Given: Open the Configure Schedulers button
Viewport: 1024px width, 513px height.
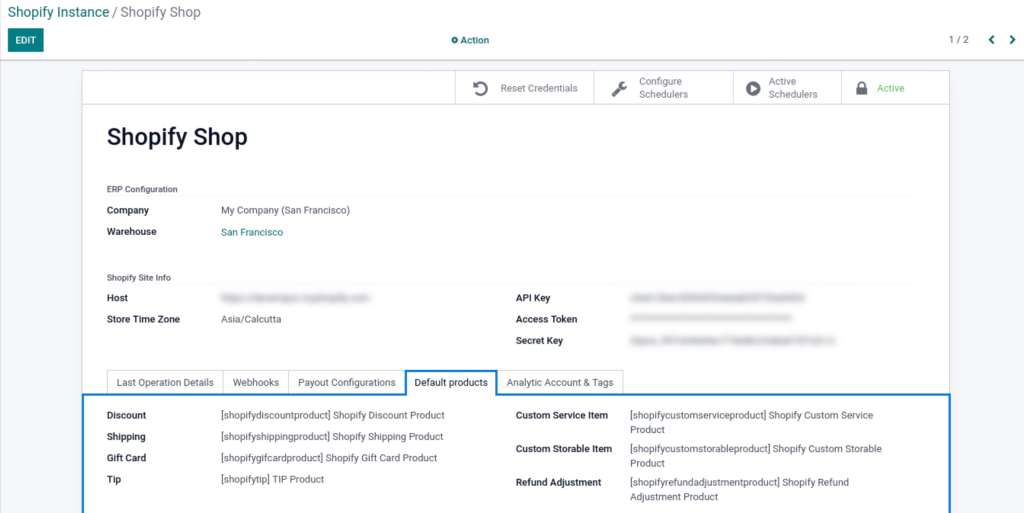Looking at the screenshot, I should [x=664, y=88].
